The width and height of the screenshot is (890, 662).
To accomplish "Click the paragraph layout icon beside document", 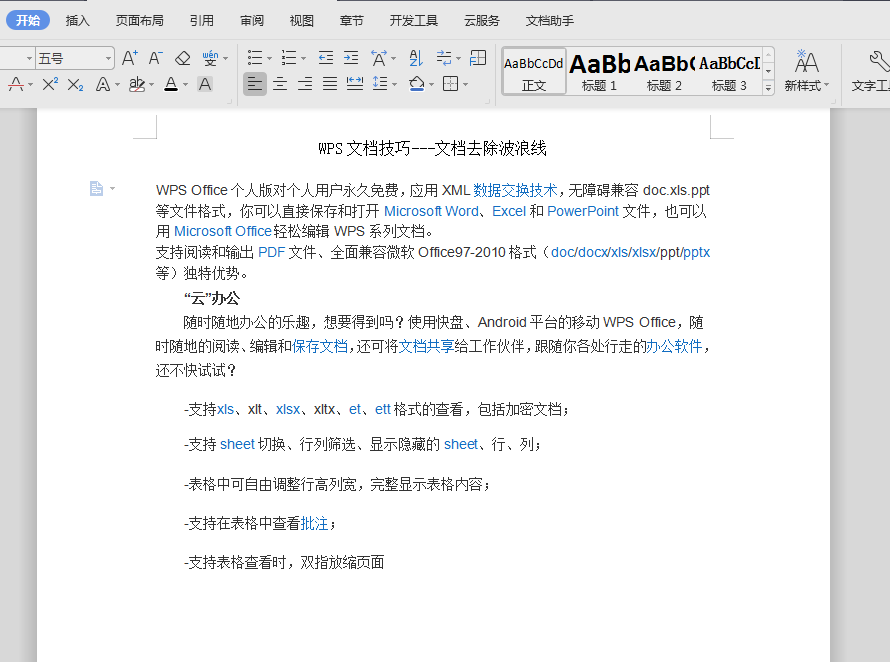I will coord(96,188).
